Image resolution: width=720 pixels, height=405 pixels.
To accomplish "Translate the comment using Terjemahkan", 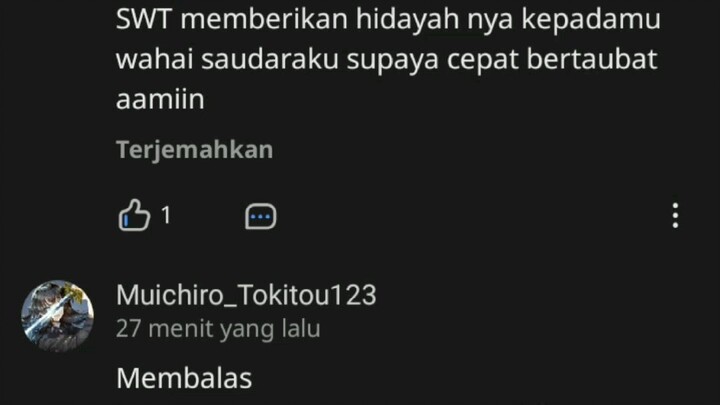I will 194,150.
